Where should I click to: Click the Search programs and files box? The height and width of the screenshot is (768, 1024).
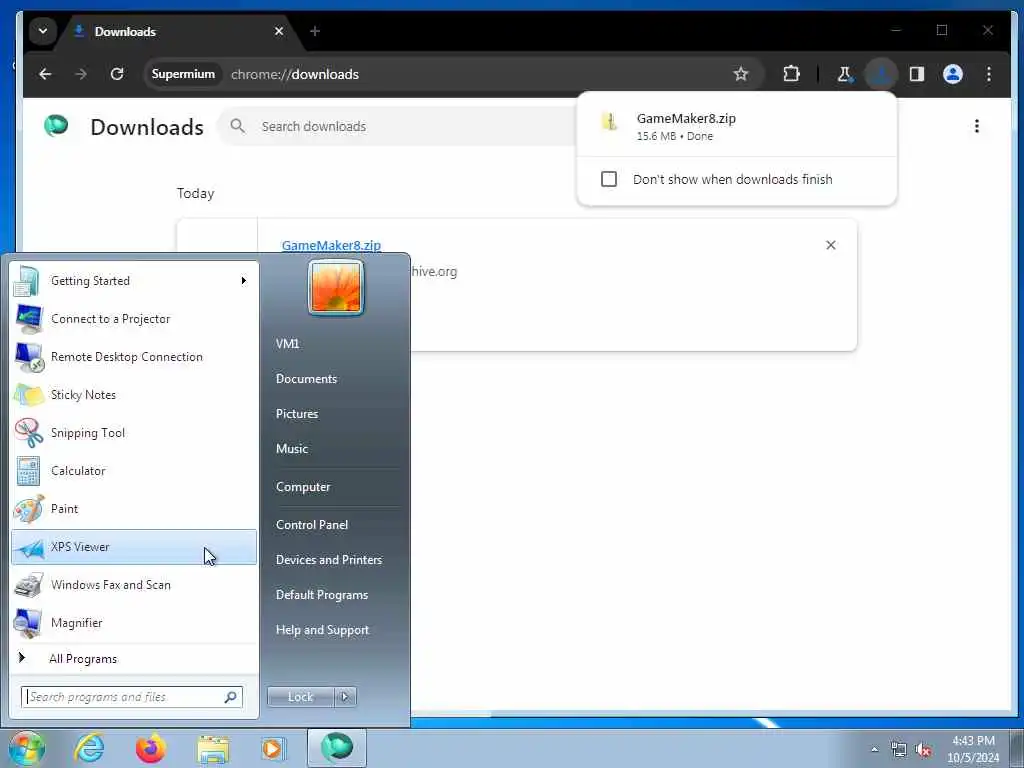click(131, 697)
